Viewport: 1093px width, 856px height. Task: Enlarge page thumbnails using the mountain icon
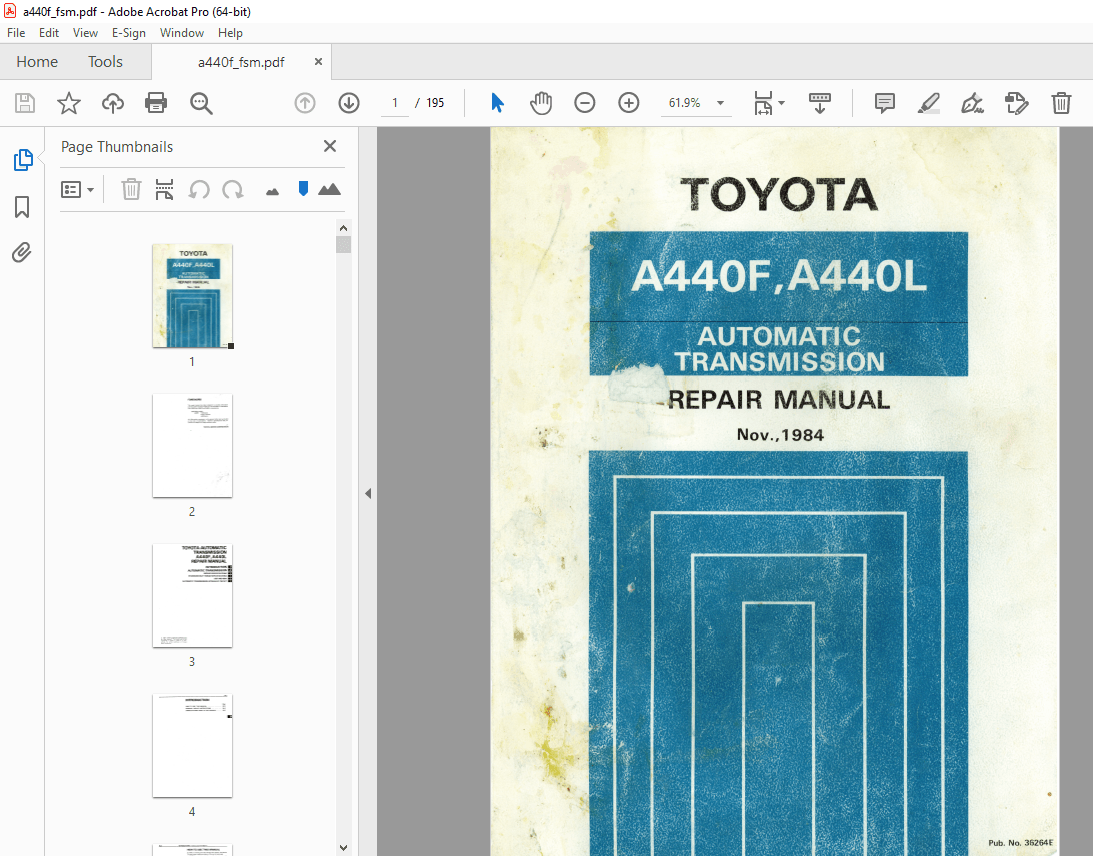point(330,189)
